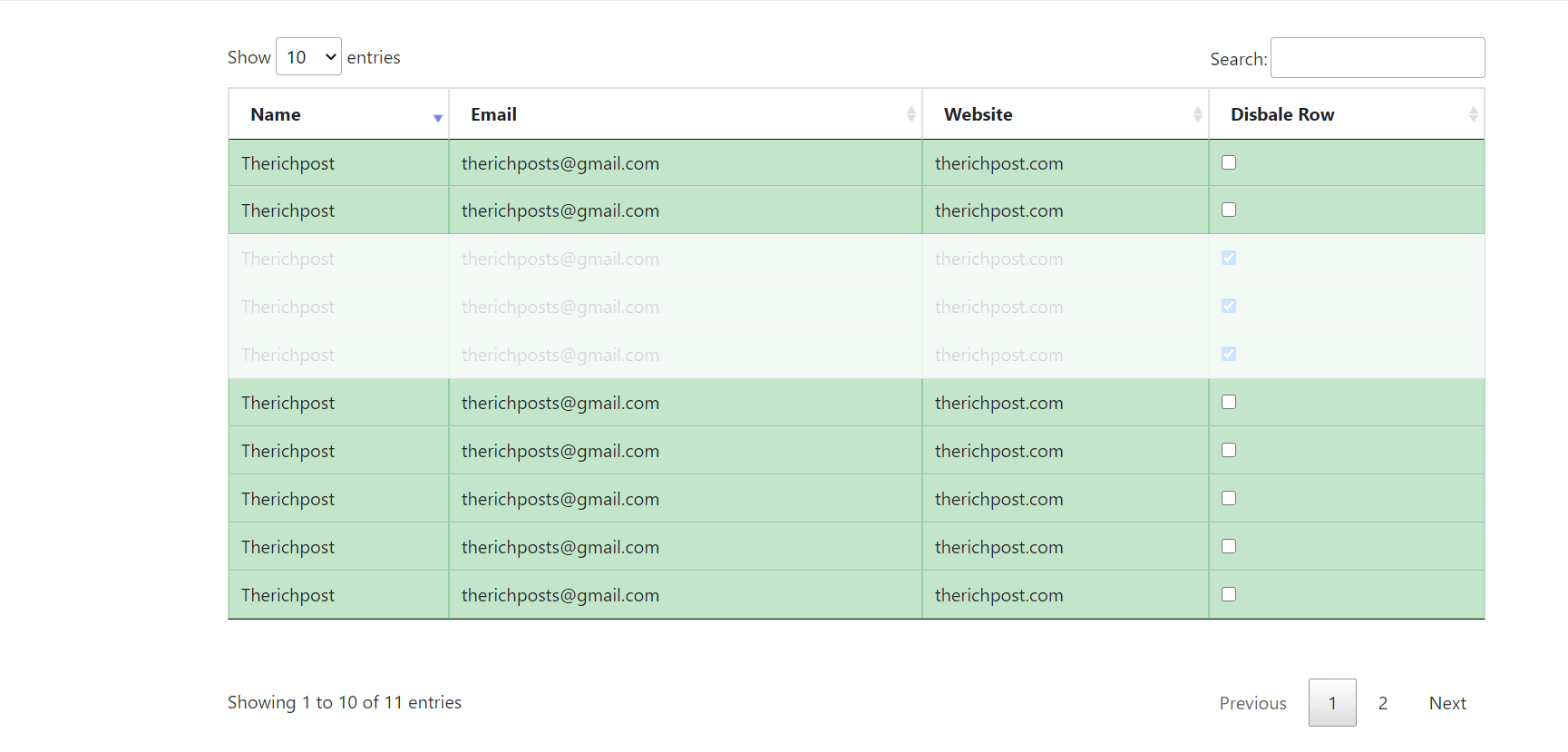
Task: Activate sorting on the Email header arrows
Action: pyautogui.click(x=911, y=113)
